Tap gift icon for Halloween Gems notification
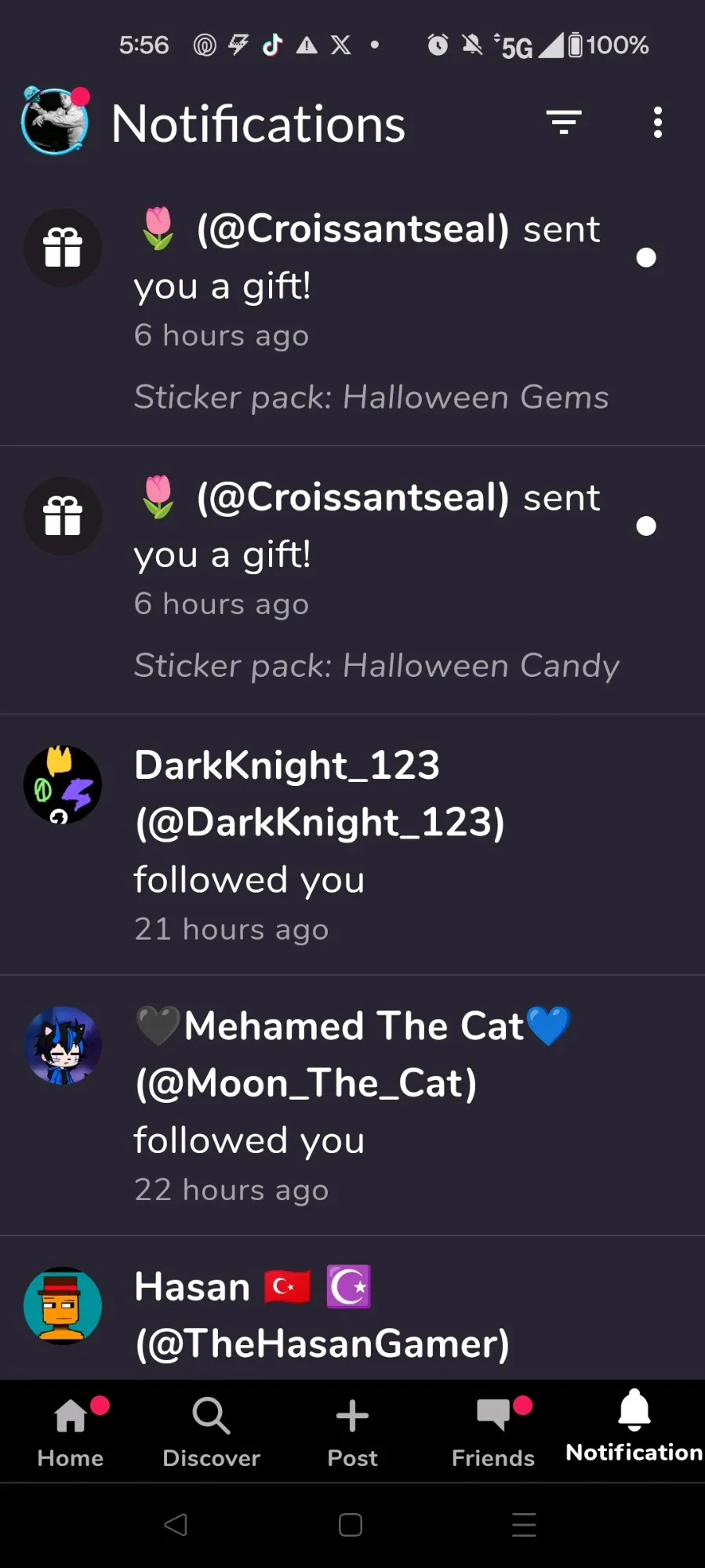The width and height of the screenshot is (705, 1568). tap(63, 247)
